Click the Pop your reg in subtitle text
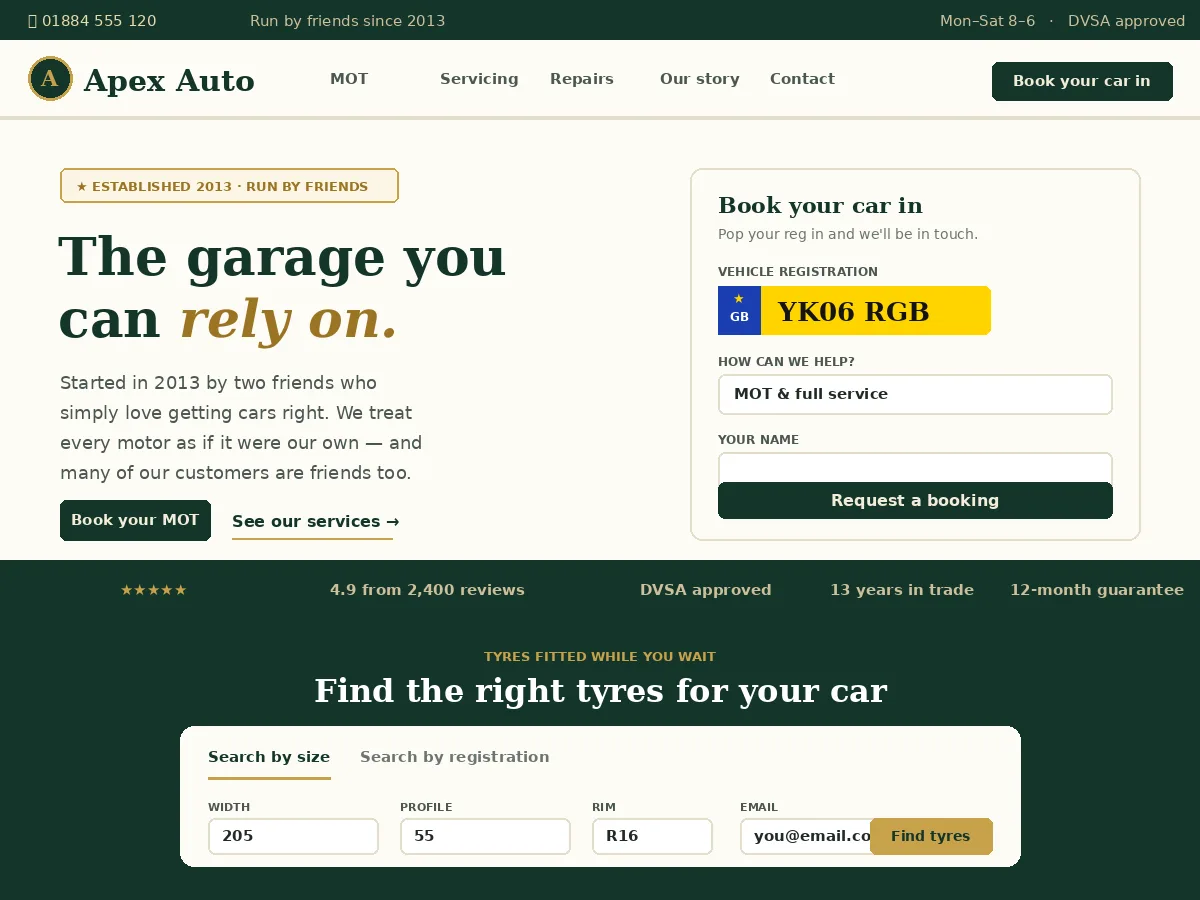Image resolution: width=1200 pixels, height=900 pixels. click(848, 234)
